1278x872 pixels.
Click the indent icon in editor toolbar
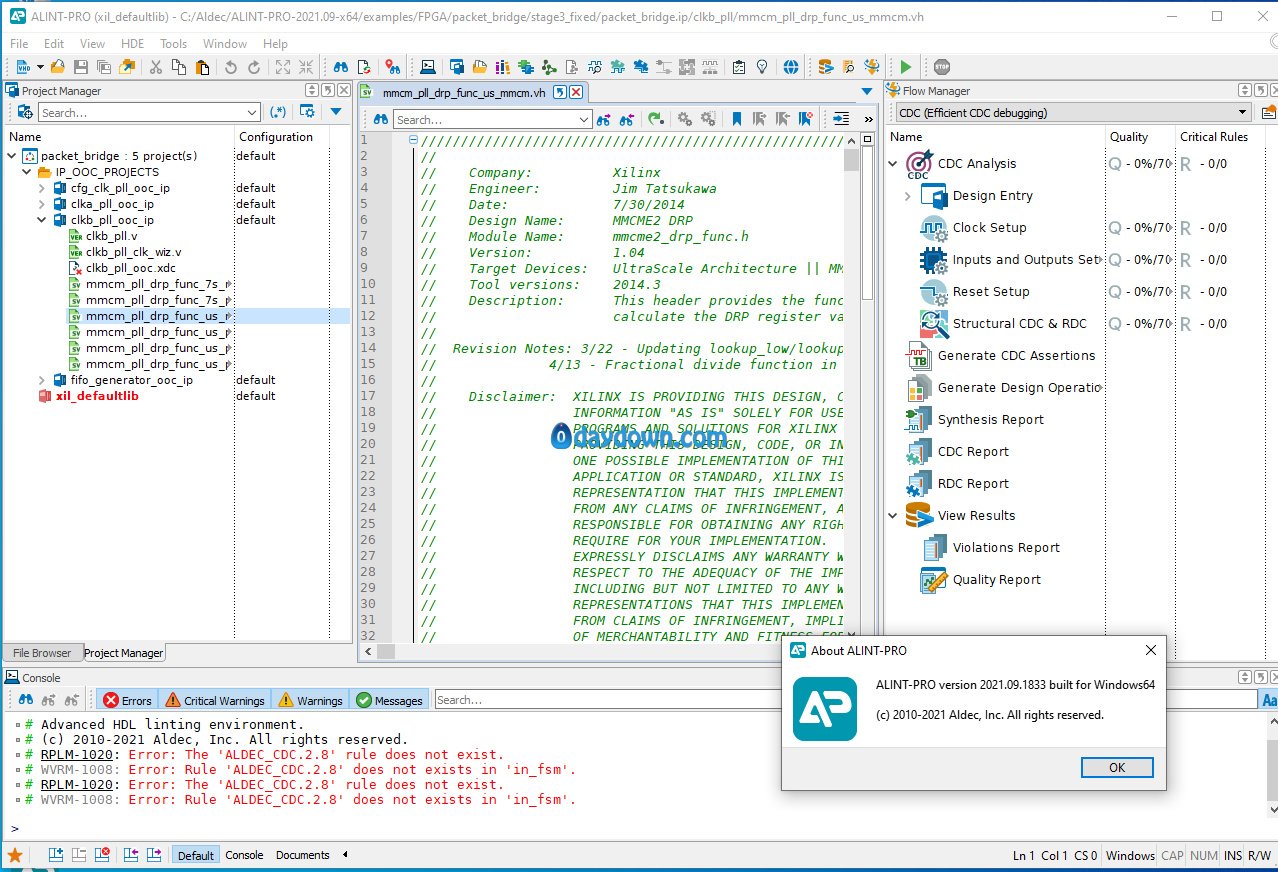(x=840, y=119)
